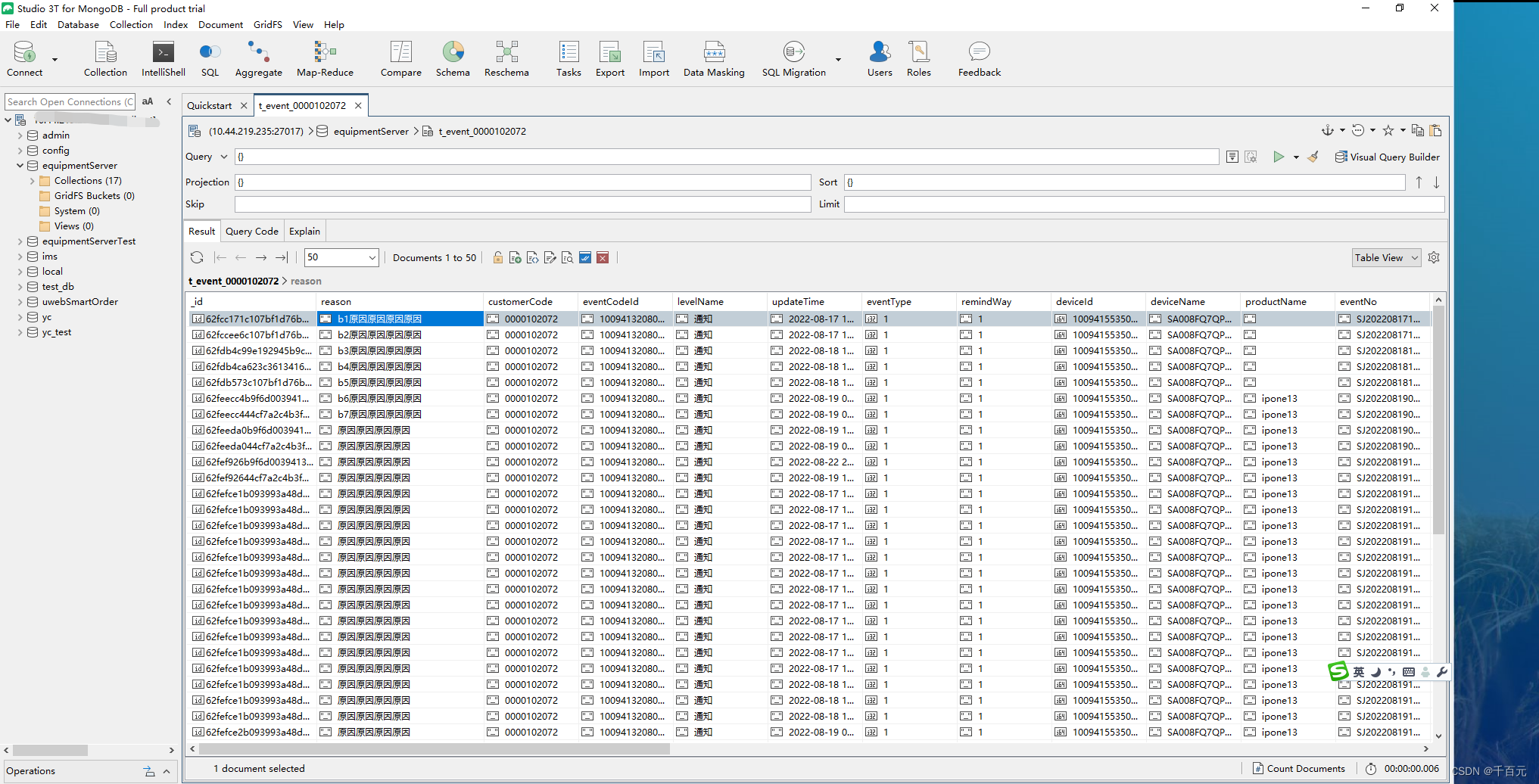Select the uwebSmartOrder database
Viewport: 1539px width, 784px height.
(x=79, y=302)
